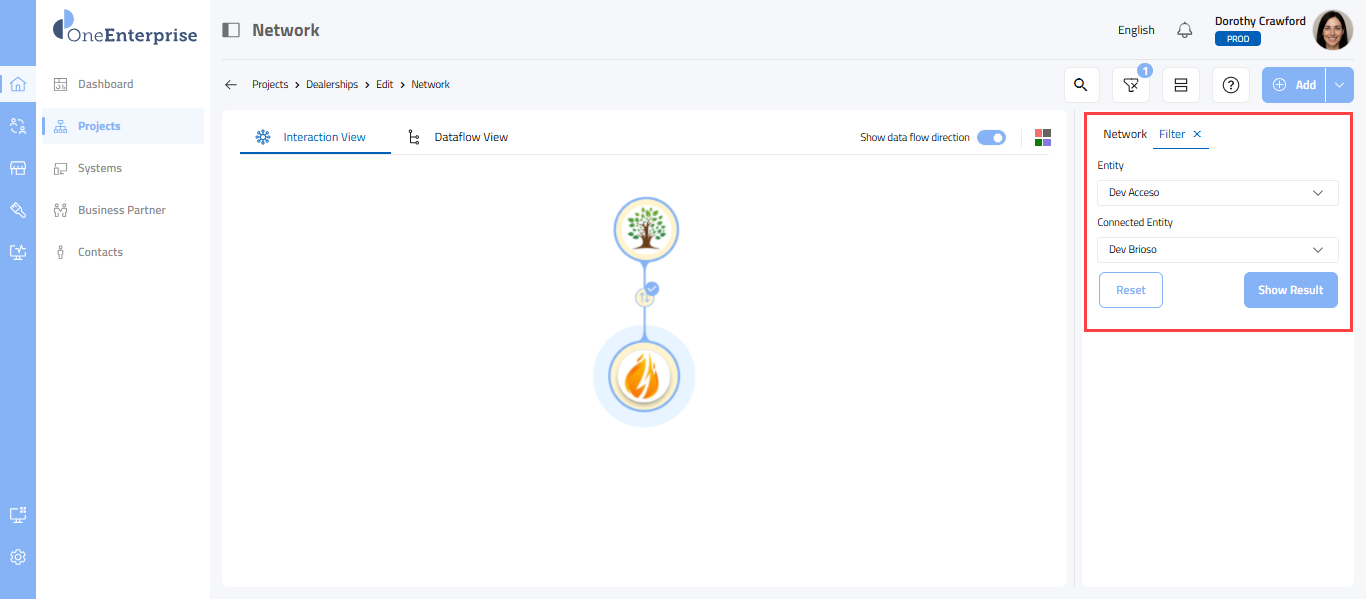Open settings gear in left rail
The height and width of the screenshot is (599, 1366).
coord(18,557)
